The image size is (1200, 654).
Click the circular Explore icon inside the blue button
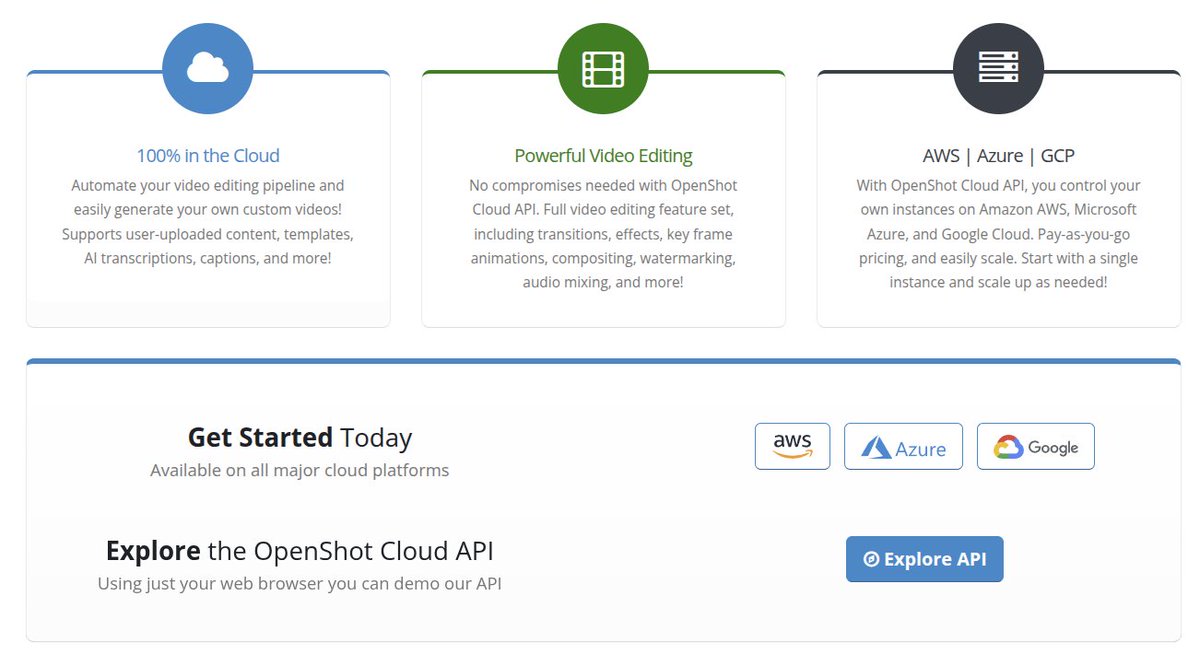pos(872,559)
